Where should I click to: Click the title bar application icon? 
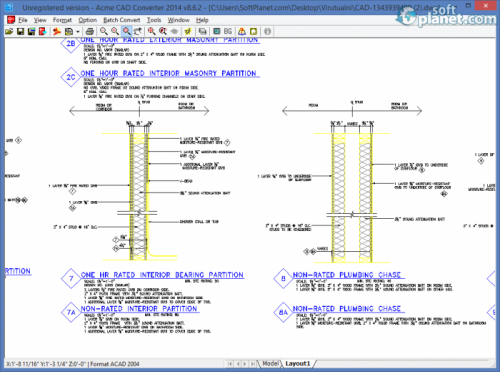[x=9, y=7]
